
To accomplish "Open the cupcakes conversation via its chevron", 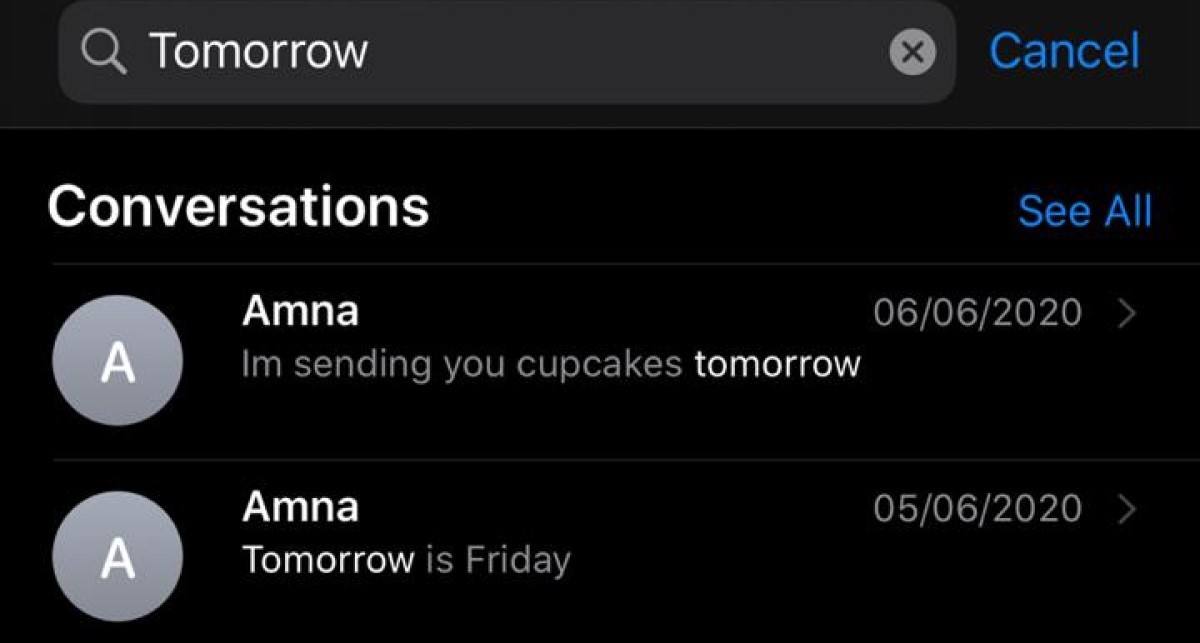I will point(1127,314).
